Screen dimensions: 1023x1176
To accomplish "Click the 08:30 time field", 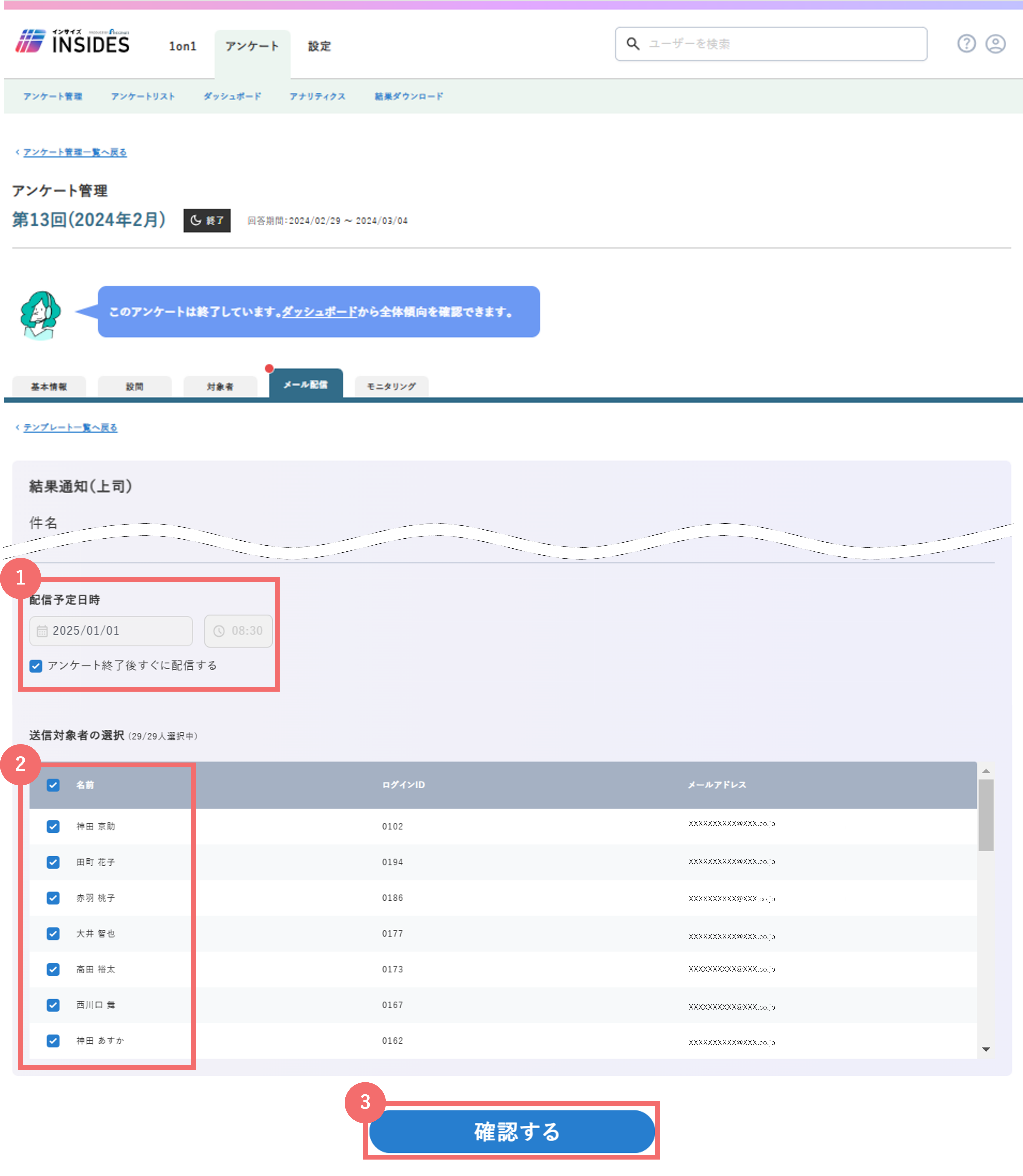I will coord(239,631).
